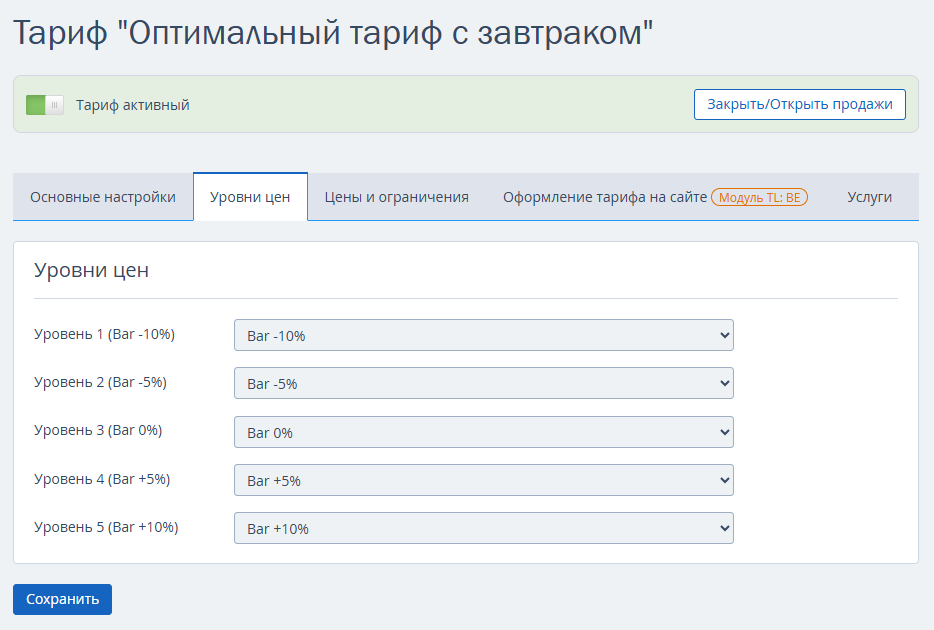Go to the "Услуги" tab
The height and width of the screenshot is (630, 934).
pos(869,197)
